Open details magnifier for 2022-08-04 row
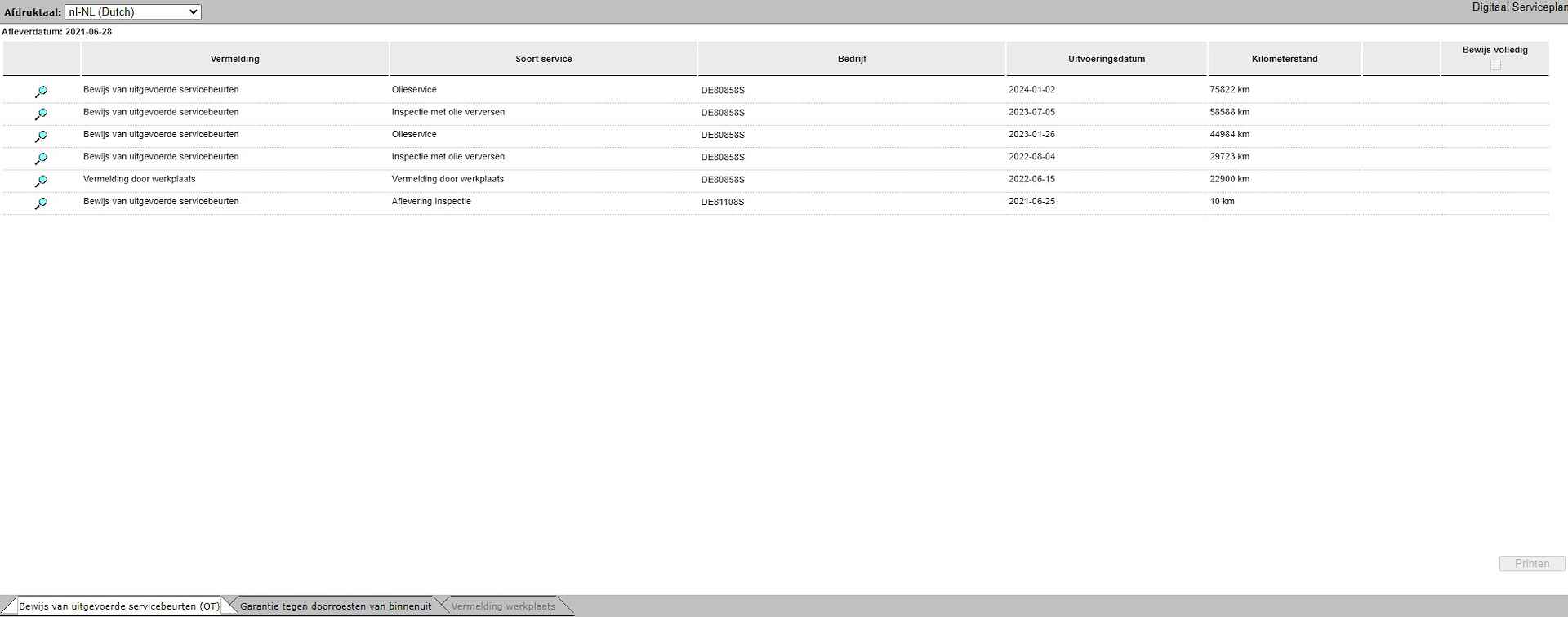This screenshot has width=1568, height=617. tap(41, 158)
